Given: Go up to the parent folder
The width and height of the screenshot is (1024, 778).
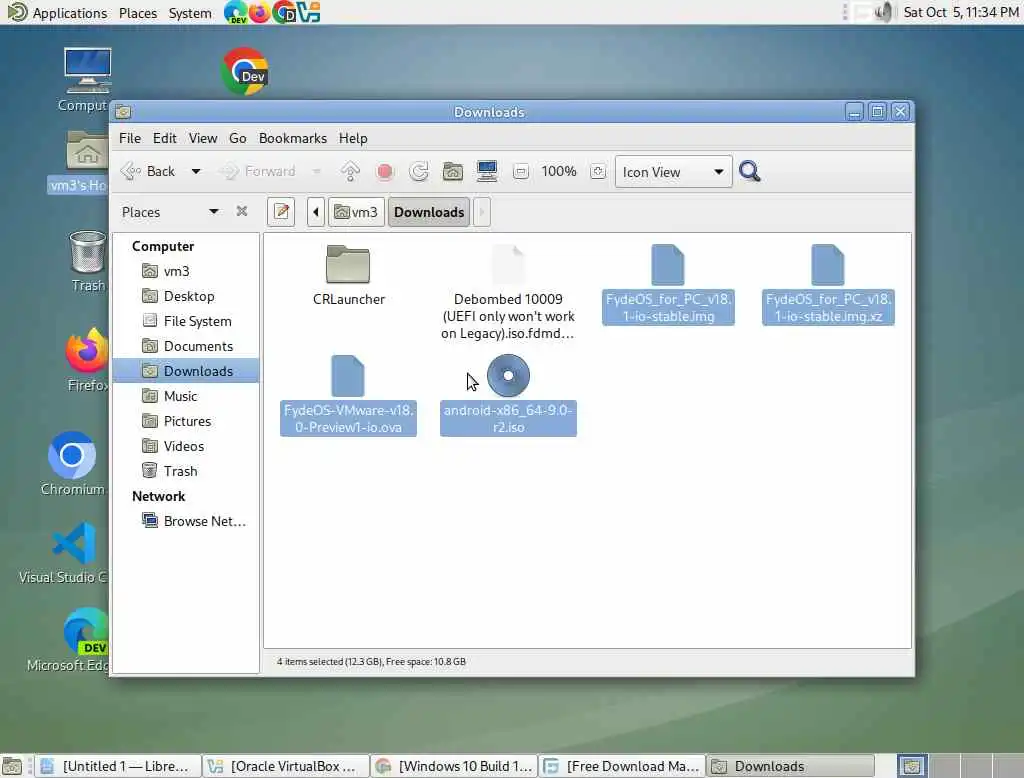Looking at the screenshot, I should pos(350,172).
